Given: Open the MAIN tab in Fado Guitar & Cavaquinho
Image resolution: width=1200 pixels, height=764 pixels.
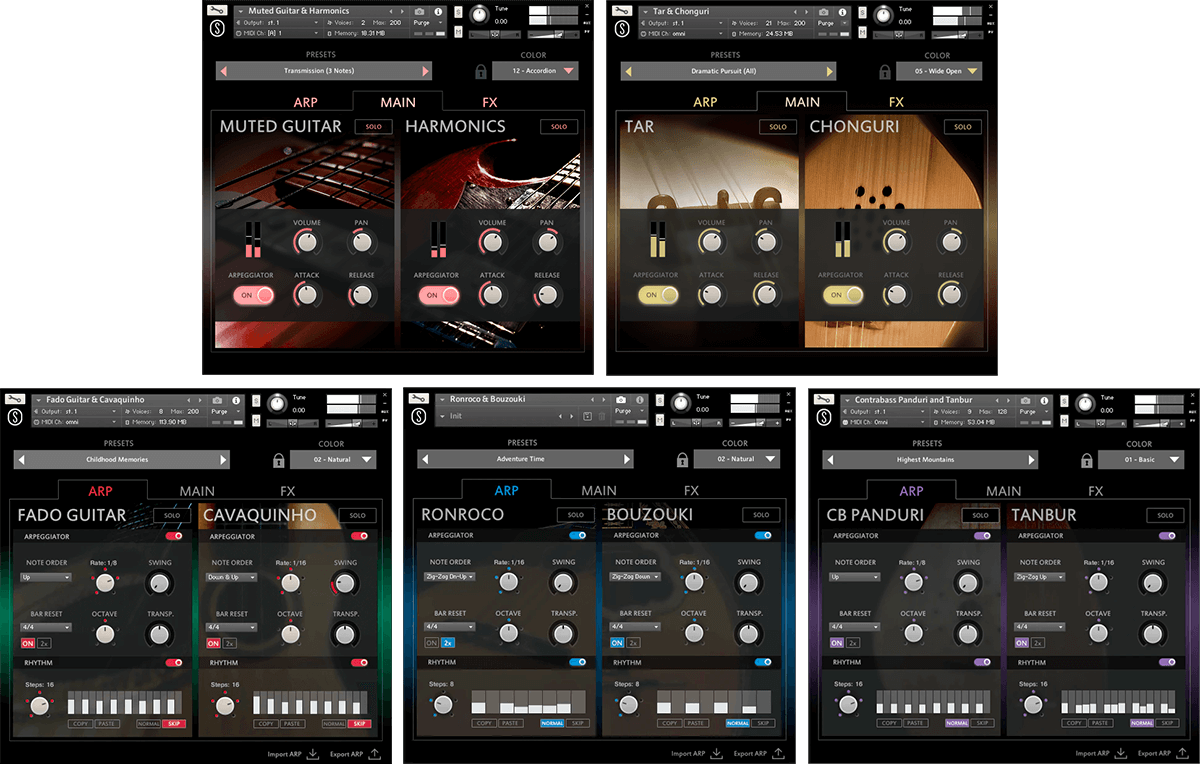Looking at the screenshot, I should [x=197, y=491].
